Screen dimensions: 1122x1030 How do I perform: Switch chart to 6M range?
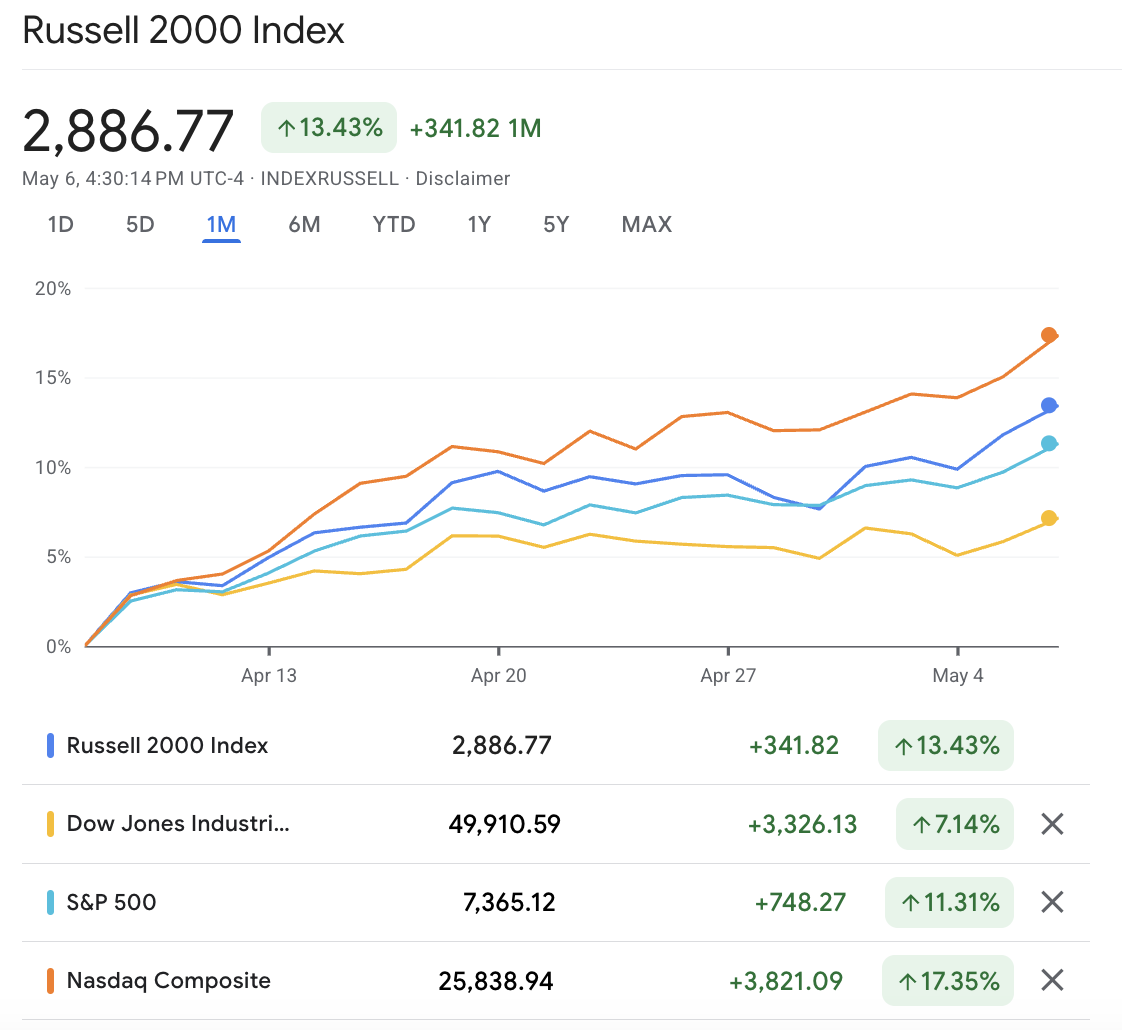tap(304, 225)
